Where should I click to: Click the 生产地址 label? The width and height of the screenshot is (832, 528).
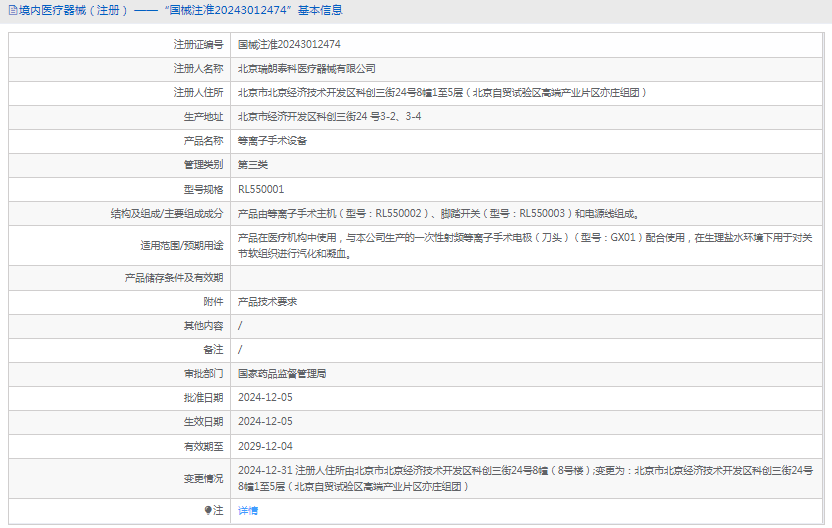tap(204, 117)
